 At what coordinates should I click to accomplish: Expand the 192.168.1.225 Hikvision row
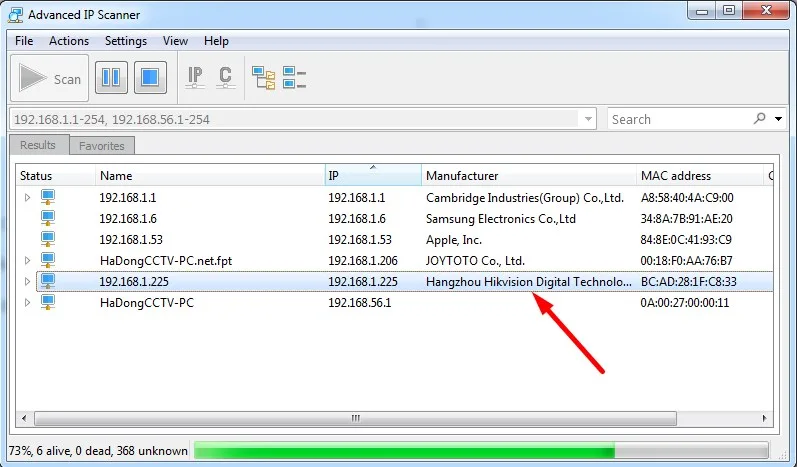click(x=27, y=281)
